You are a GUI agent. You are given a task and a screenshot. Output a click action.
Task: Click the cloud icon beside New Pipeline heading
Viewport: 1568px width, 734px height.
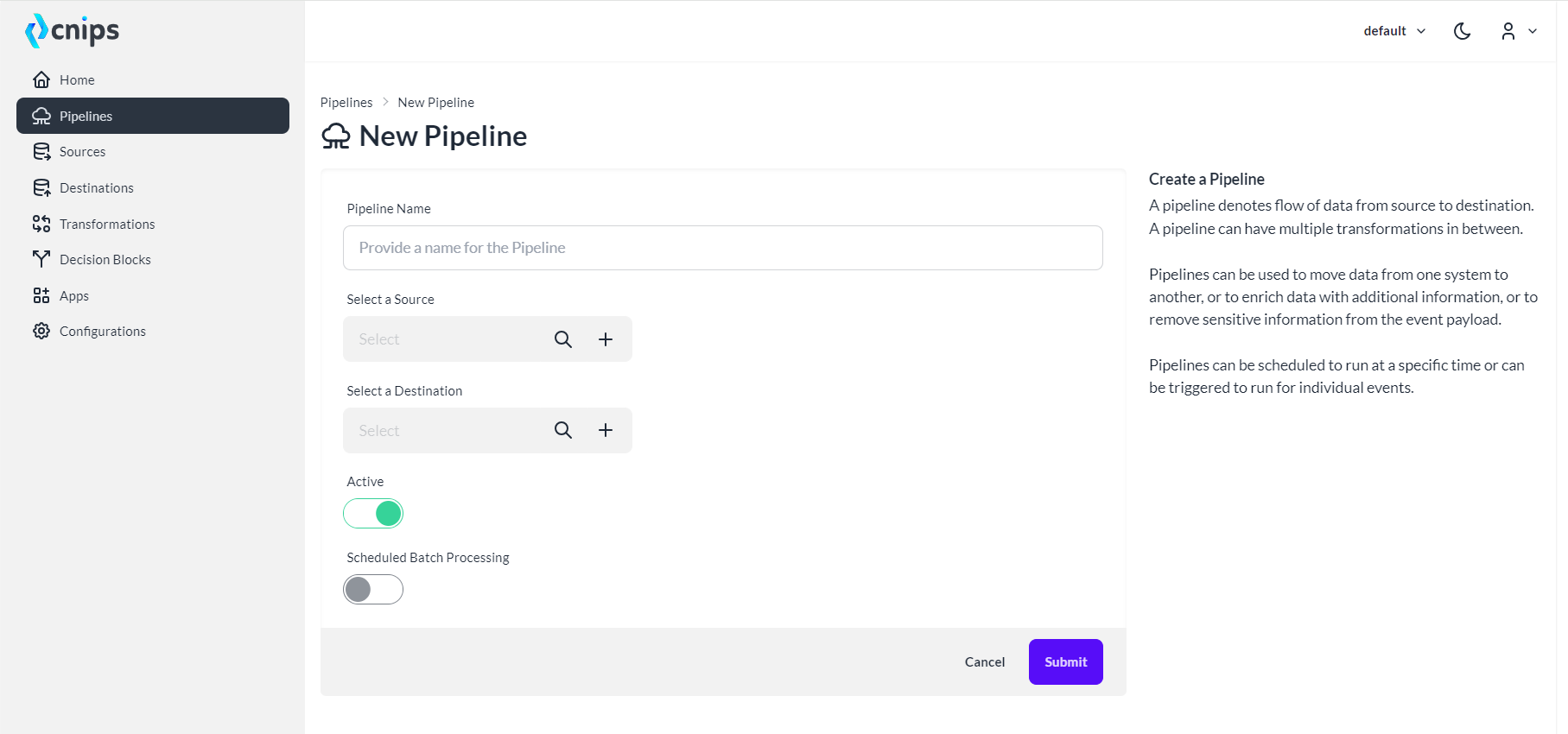pos(336,136)
